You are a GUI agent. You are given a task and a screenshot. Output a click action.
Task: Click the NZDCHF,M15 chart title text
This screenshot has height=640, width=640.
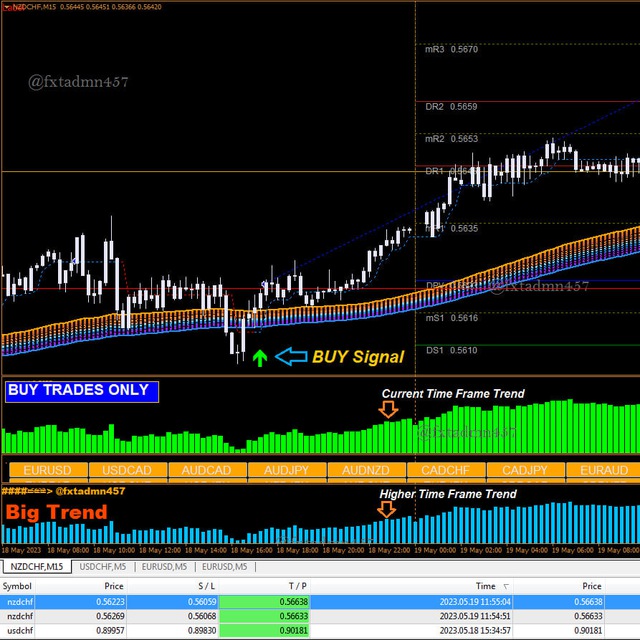tap(34, 7)
